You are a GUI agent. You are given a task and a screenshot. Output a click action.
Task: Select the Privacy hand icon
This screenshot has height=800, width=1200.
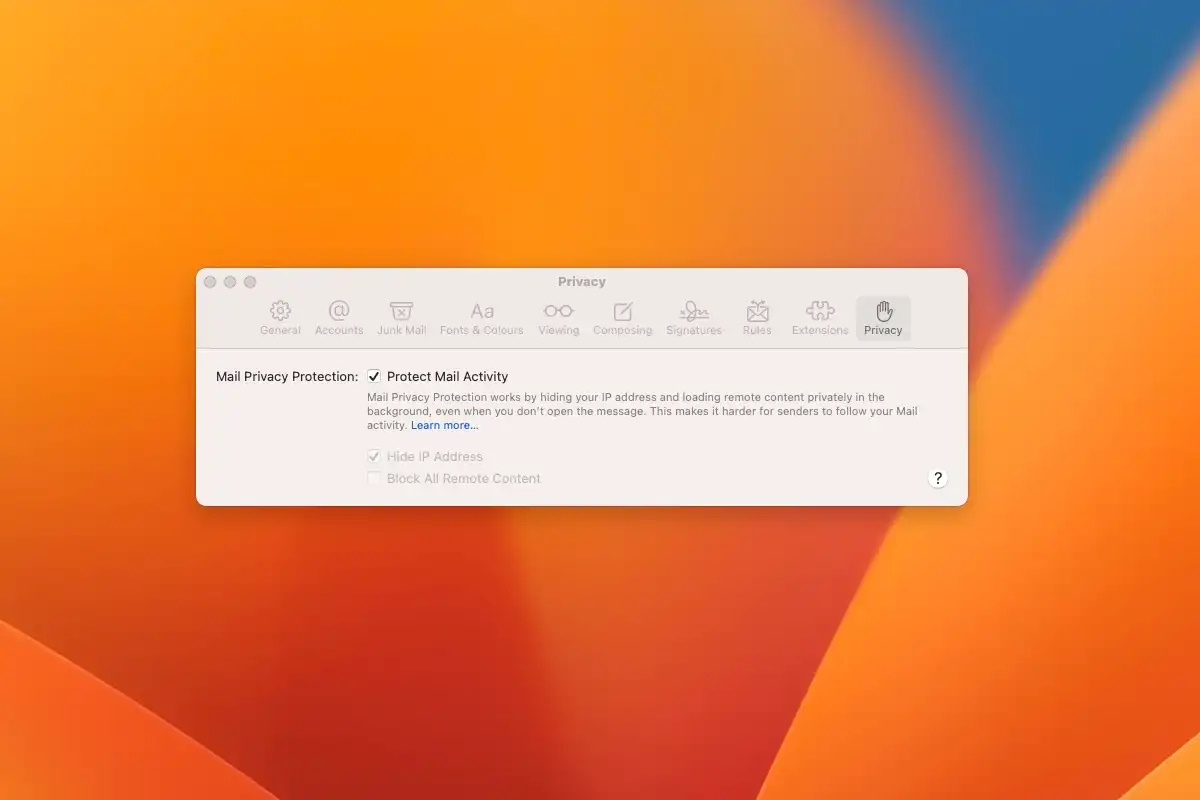click(883, 311)
